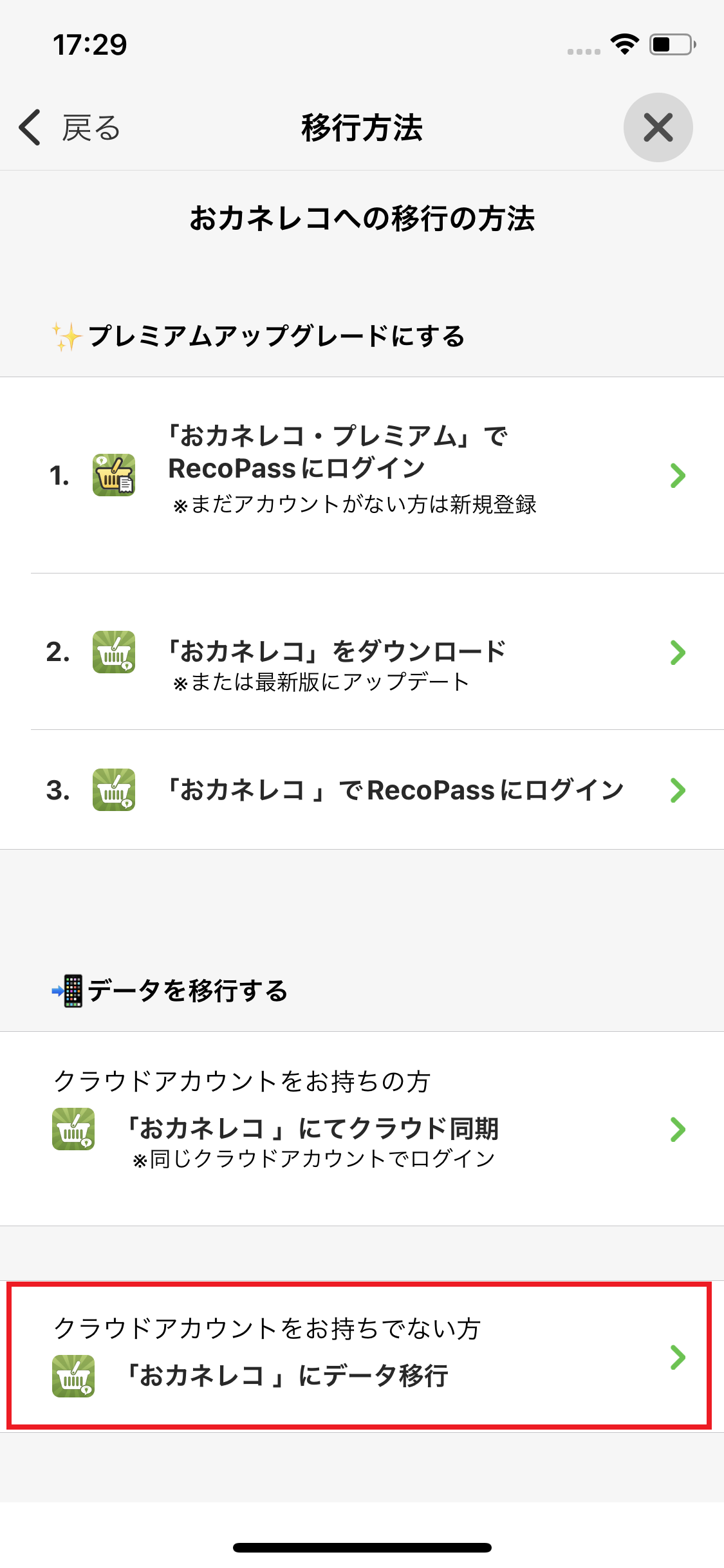Viewport: 724px width, 1568px height.
Task: Close the migration guide with X button
Action: (658, 127)
